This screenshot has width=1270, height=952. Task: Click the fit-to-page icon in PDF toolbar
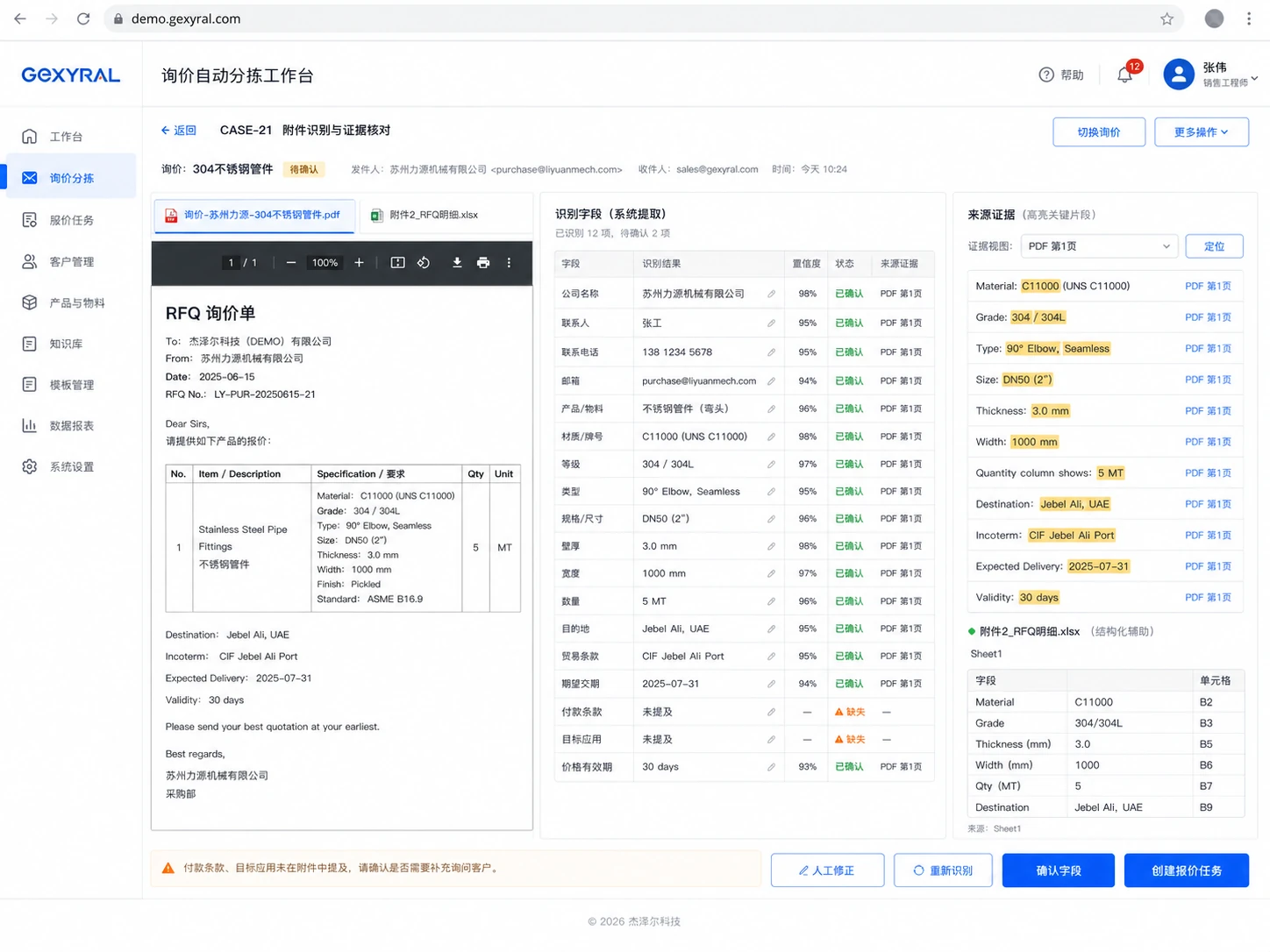point(397,263)
